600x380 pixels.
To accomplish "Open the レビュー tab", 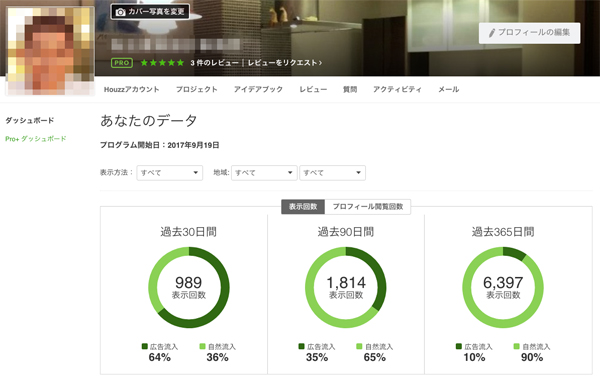I will point(313,89).
